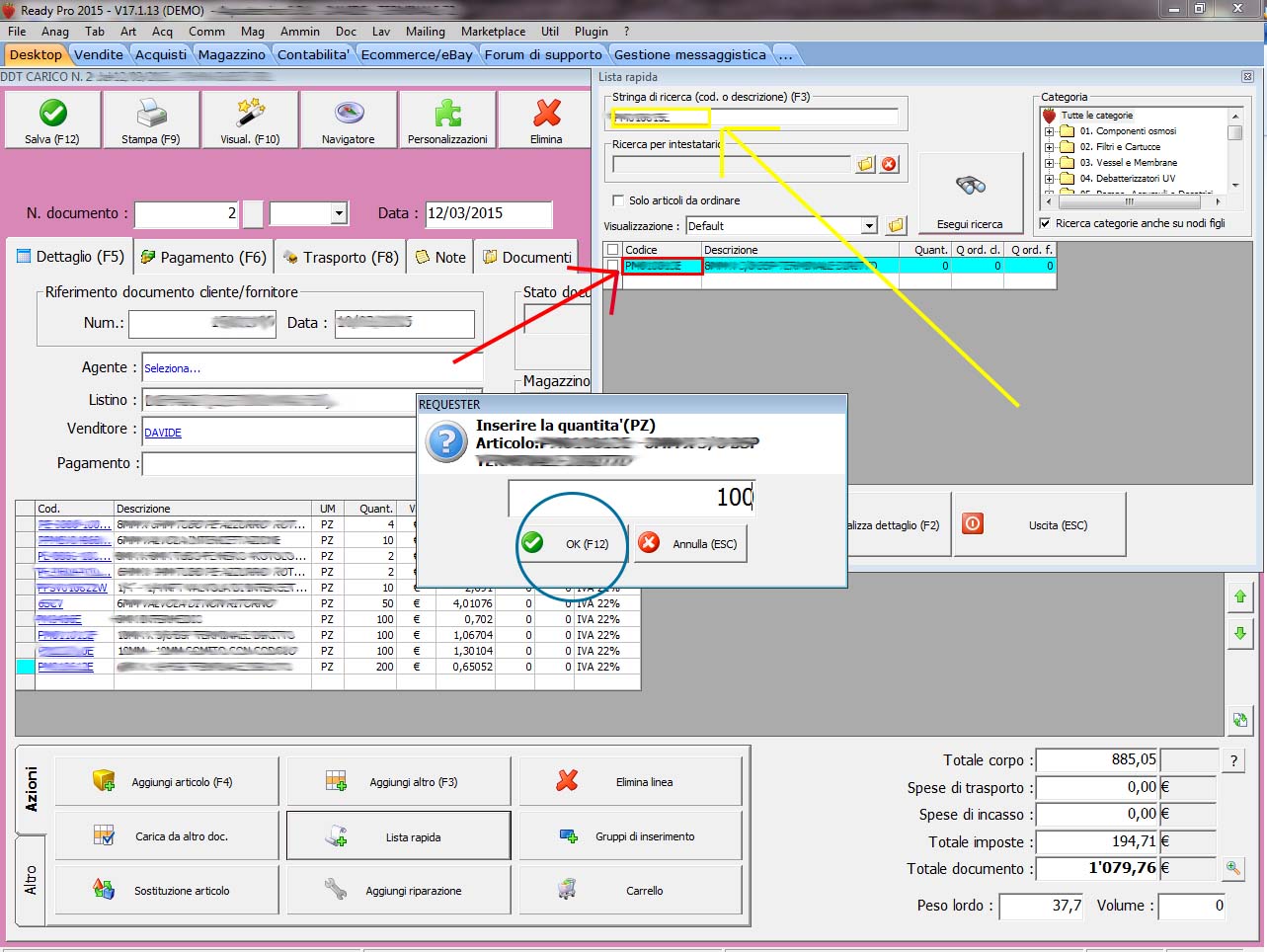Expand 03. Vessel e Membrane category

coord(1049,162)
